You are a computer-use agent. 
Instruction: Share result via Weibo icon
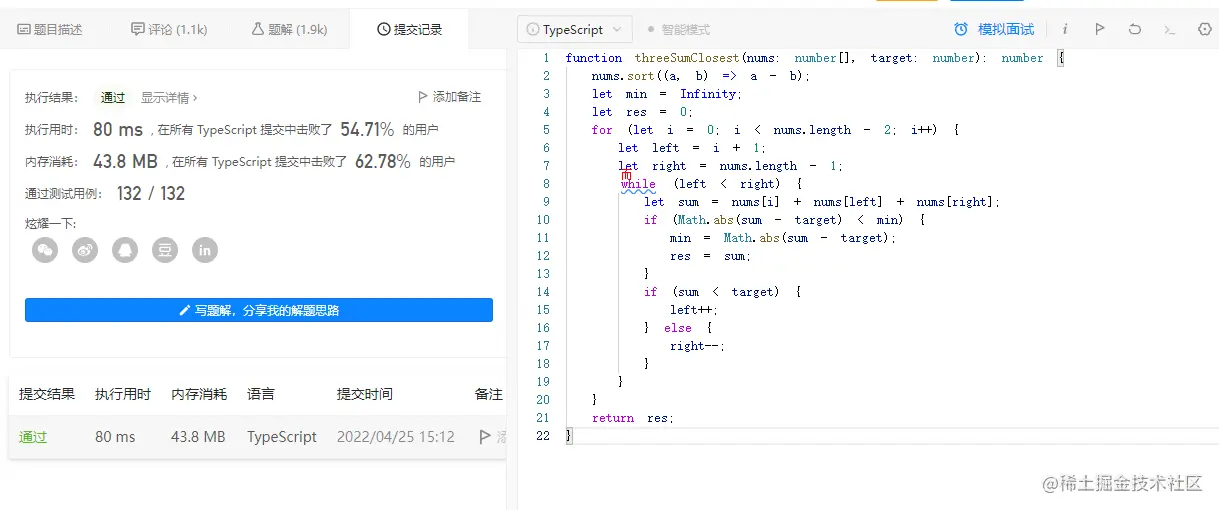85,250
